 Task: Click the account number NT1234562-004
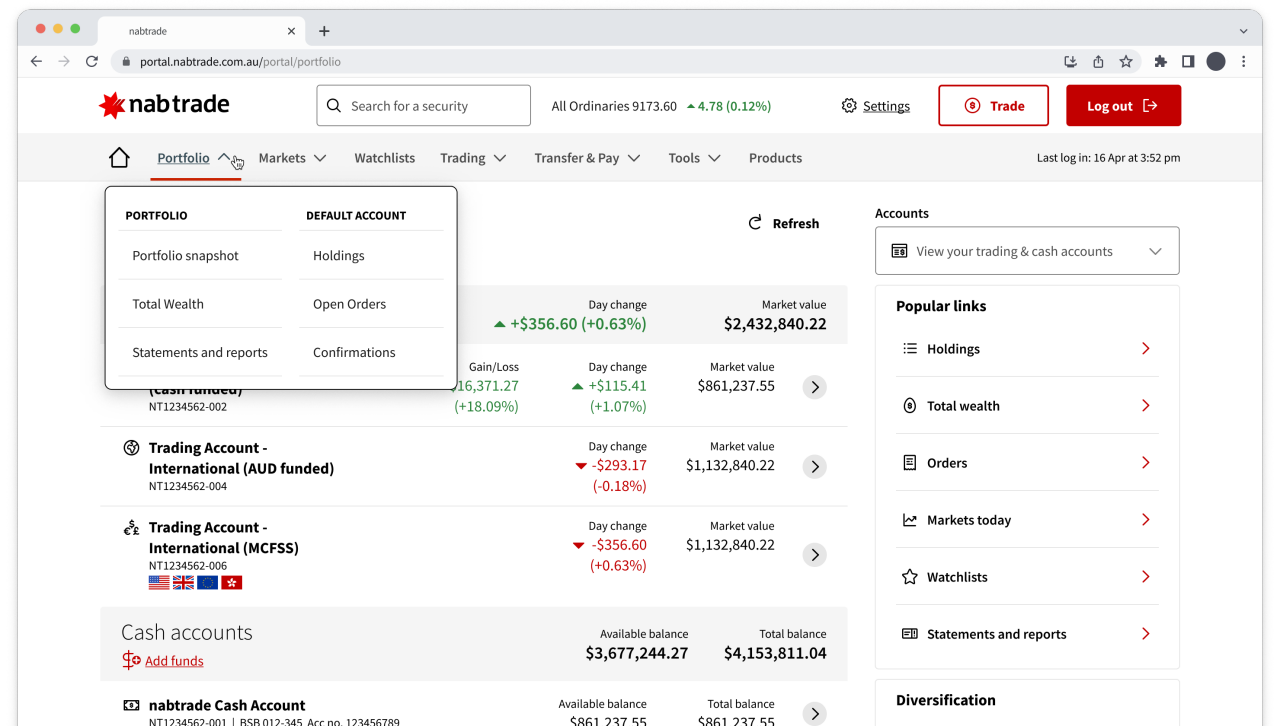click(x=188, y=487)
